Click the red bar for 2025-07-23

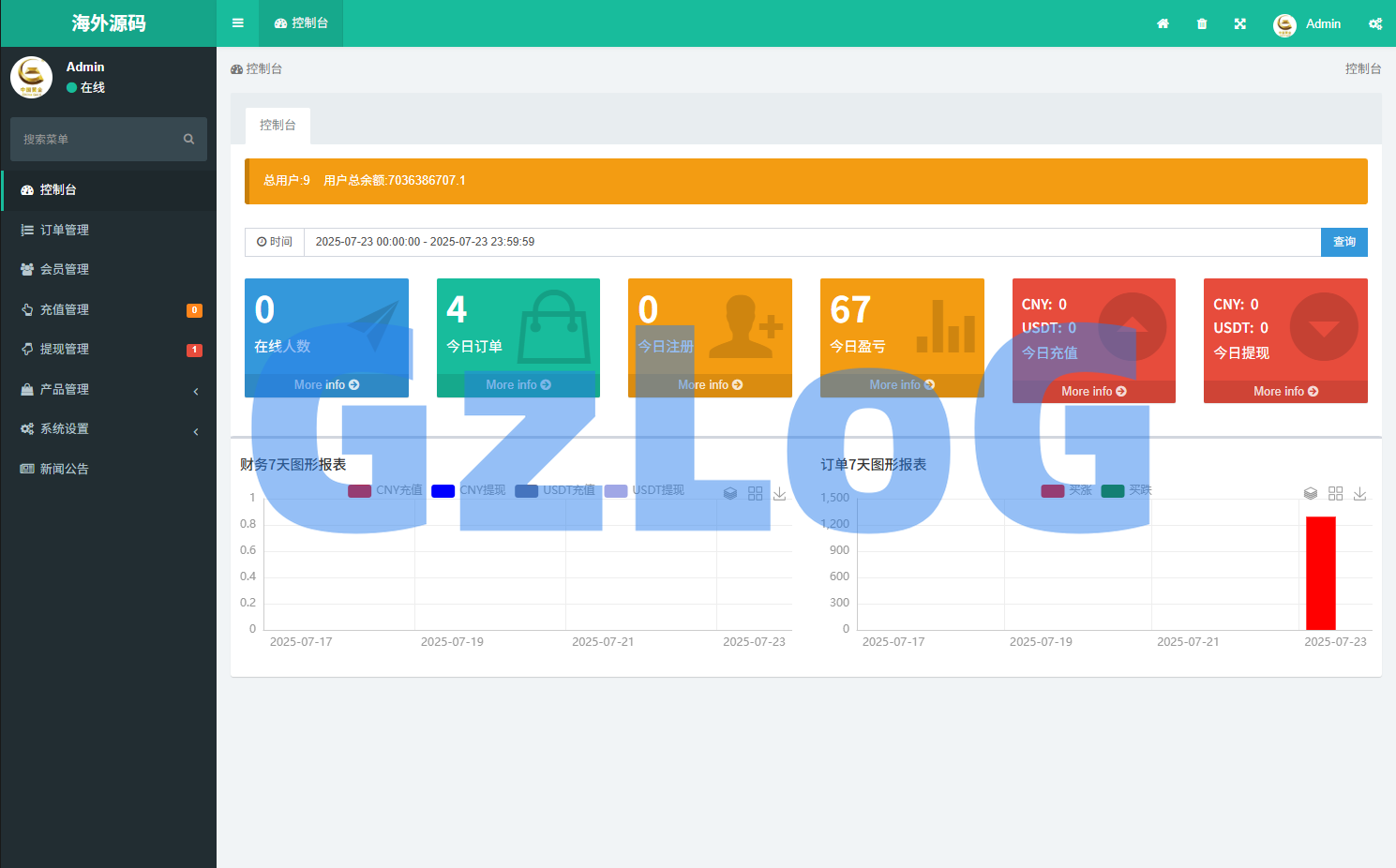pyautogui.click(x=1321, y=573)
